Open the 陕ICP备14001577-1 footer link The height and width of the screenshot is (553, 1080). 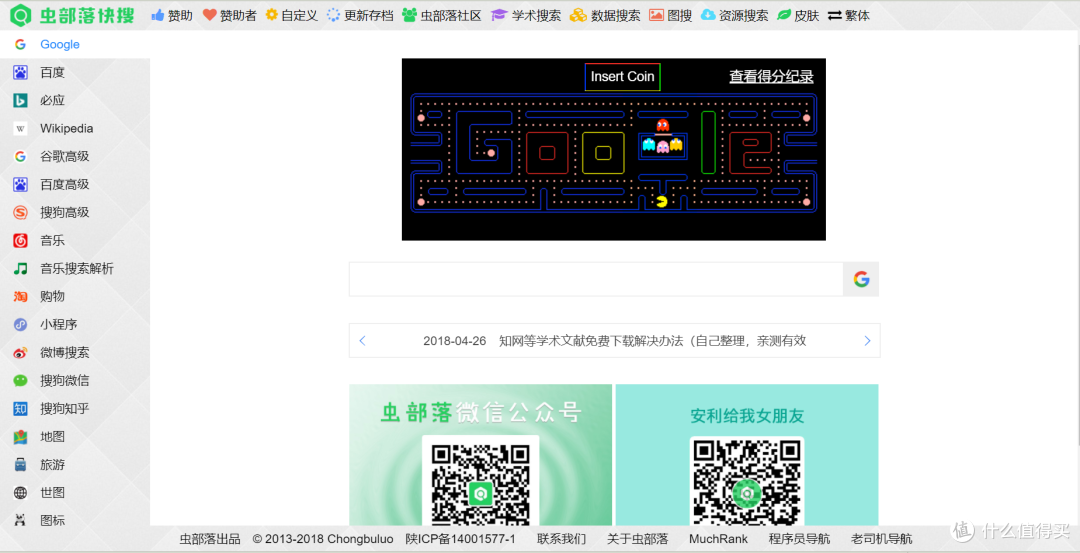click(x=460, y=539)
